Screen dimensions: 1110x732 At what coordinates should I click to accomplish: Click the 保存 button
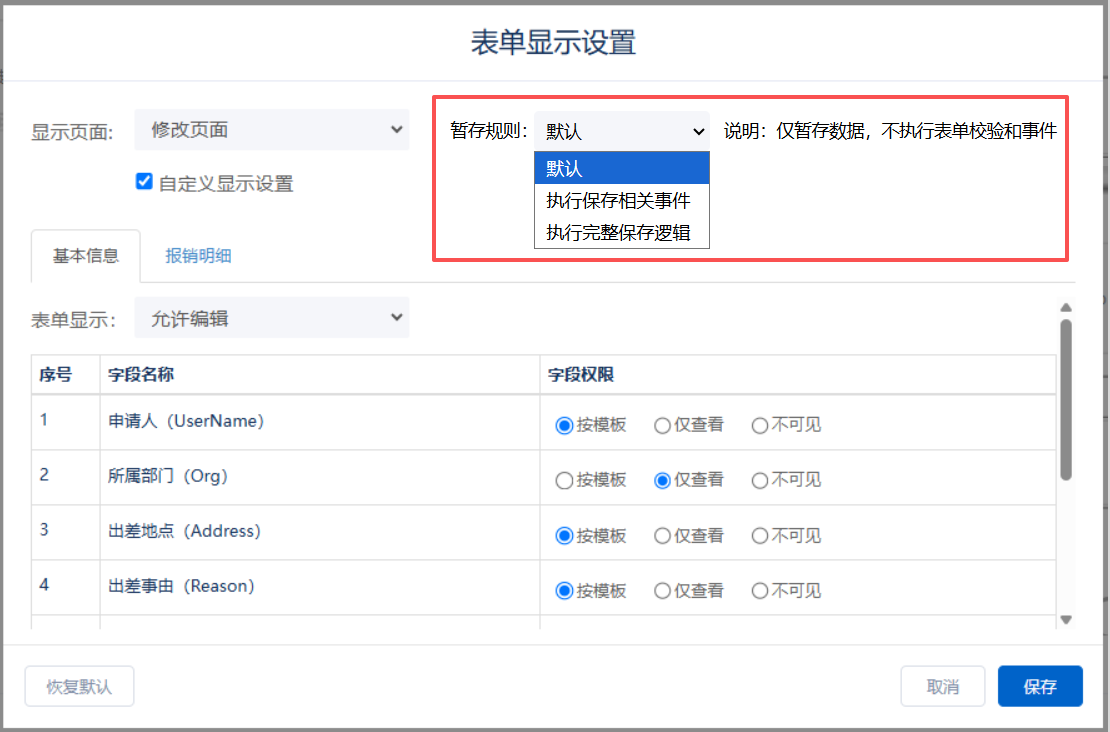[x=1040, y=687]
